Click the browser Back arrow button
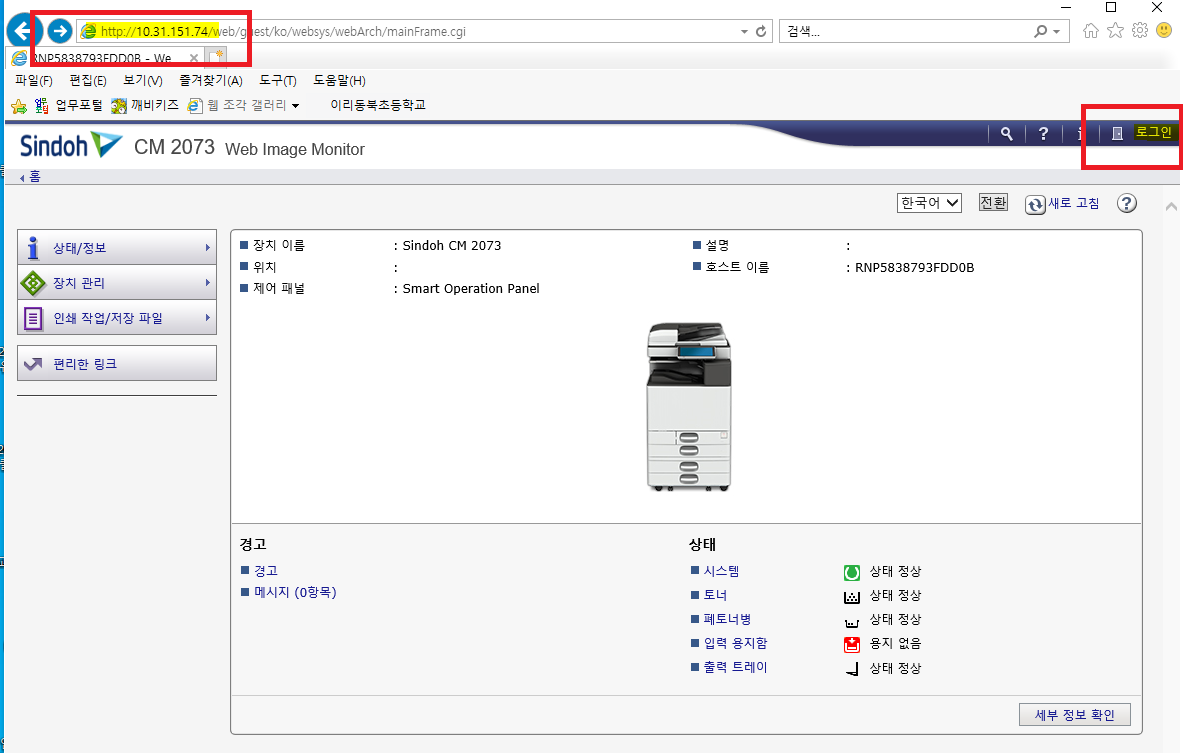This screenshot has height=753, width=1183. tap(23, 31)
